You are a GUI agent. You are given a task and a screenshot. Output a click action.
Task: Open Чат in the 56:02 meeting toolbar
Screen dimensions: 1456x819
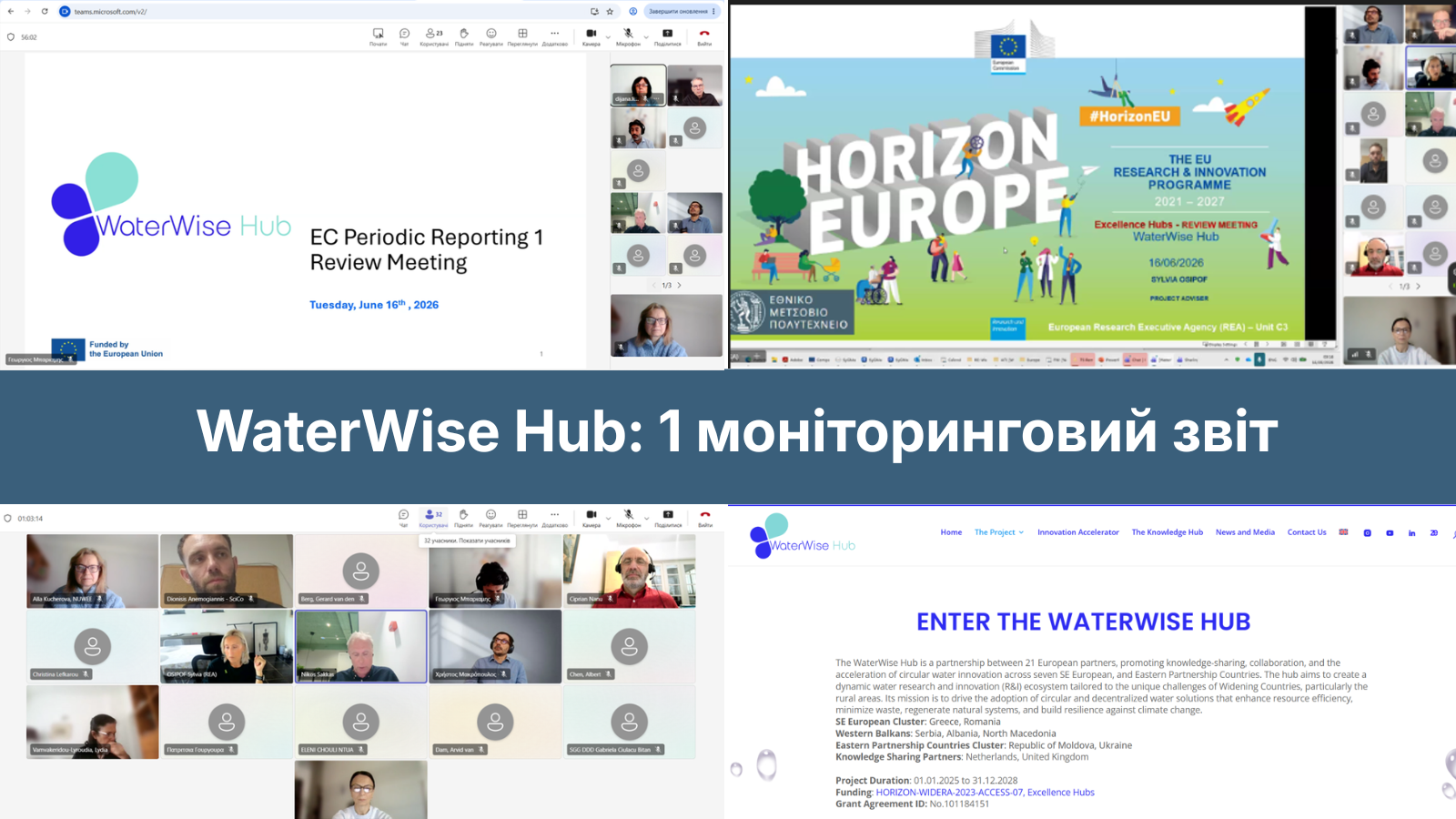click(405, 36)
